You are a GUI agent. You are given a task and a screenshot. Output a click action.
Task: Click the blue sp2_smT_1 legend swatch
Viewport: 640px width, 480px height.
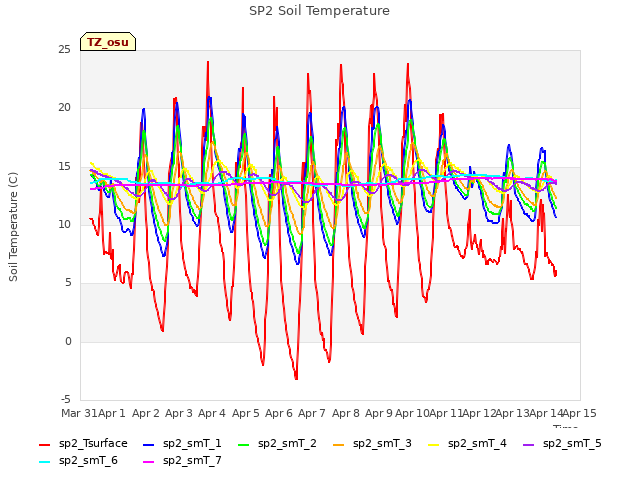(x=149, y=444)
